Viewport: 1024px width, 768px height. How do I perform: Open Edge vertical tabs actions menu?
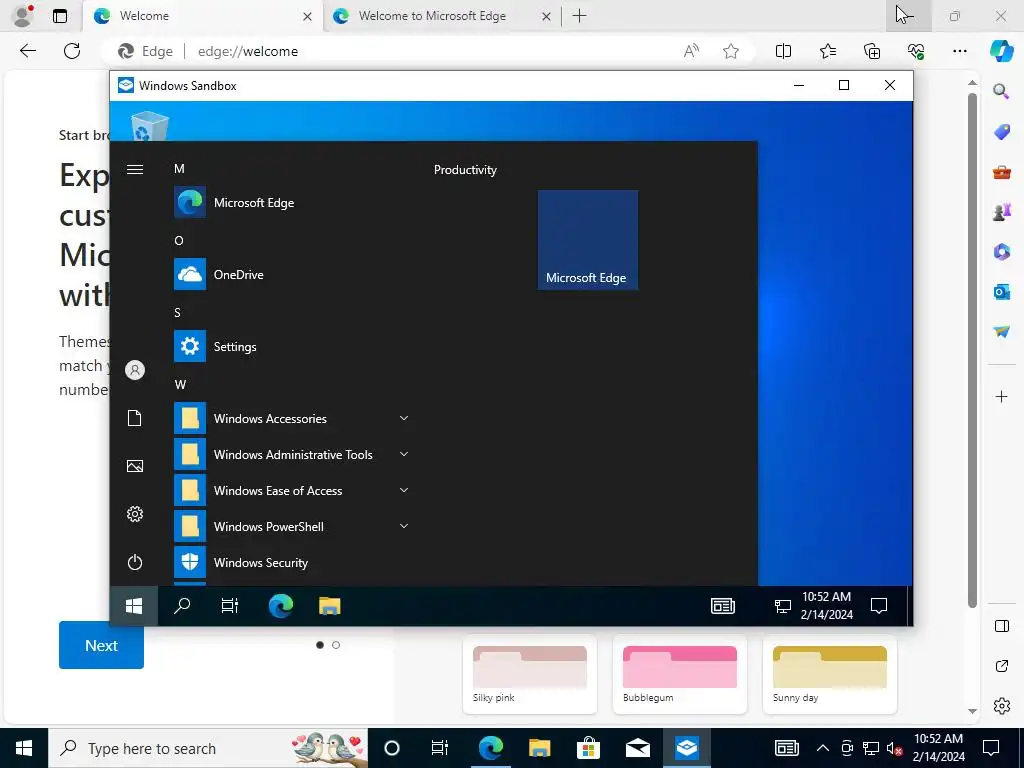click(60, 16)
